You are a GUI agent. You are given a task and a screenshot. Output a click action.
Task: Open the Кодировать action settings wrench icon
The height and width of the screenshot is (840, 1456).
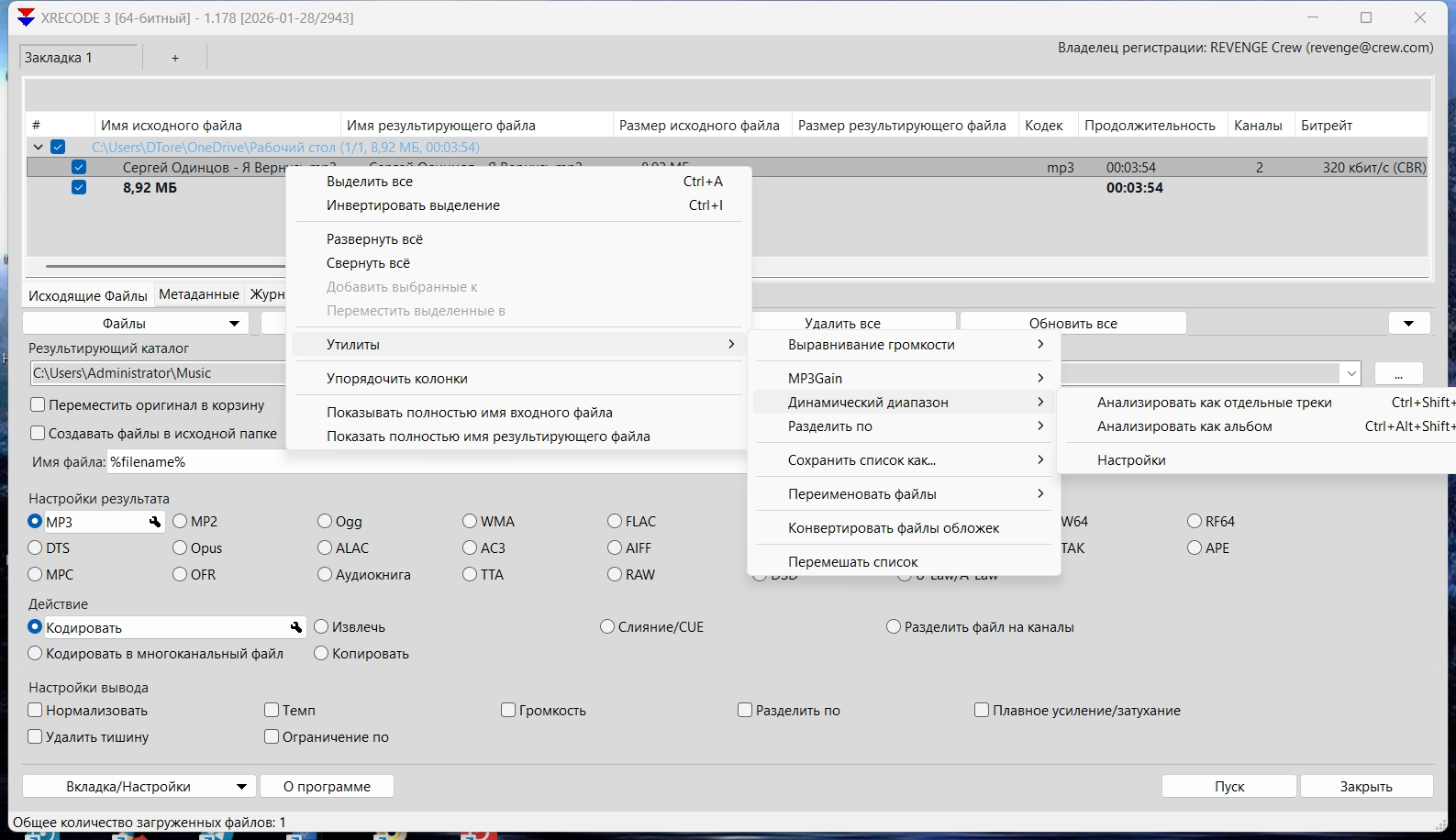(x=296, y=627)
